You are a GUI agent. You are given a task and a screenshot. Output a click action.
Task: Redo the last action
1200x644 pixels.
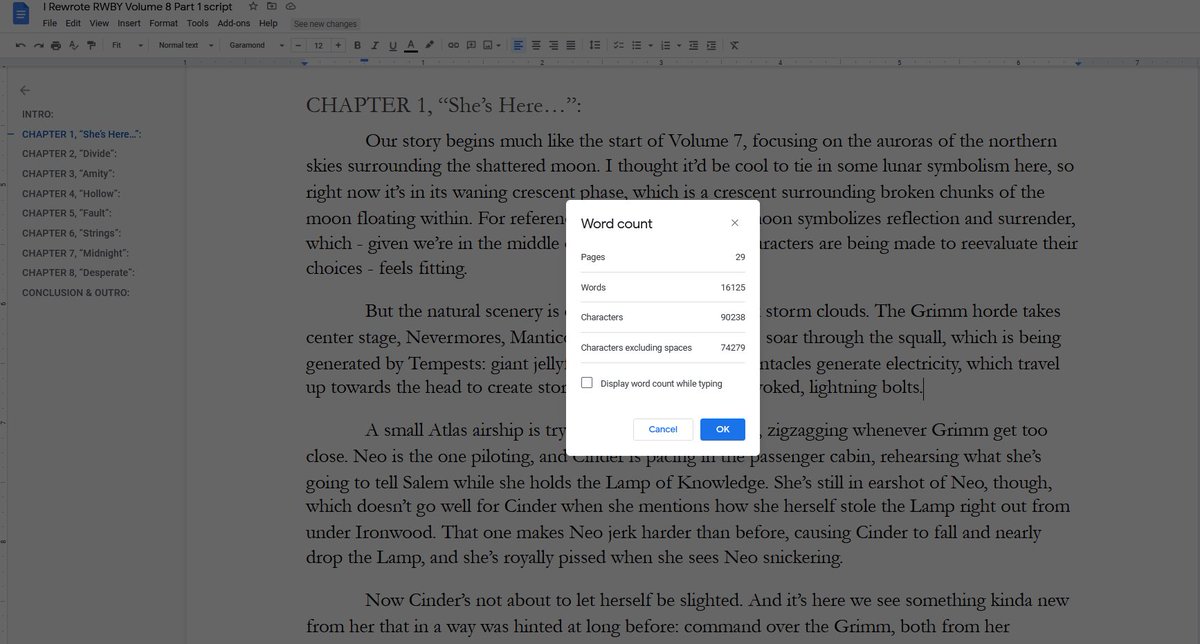39,45
